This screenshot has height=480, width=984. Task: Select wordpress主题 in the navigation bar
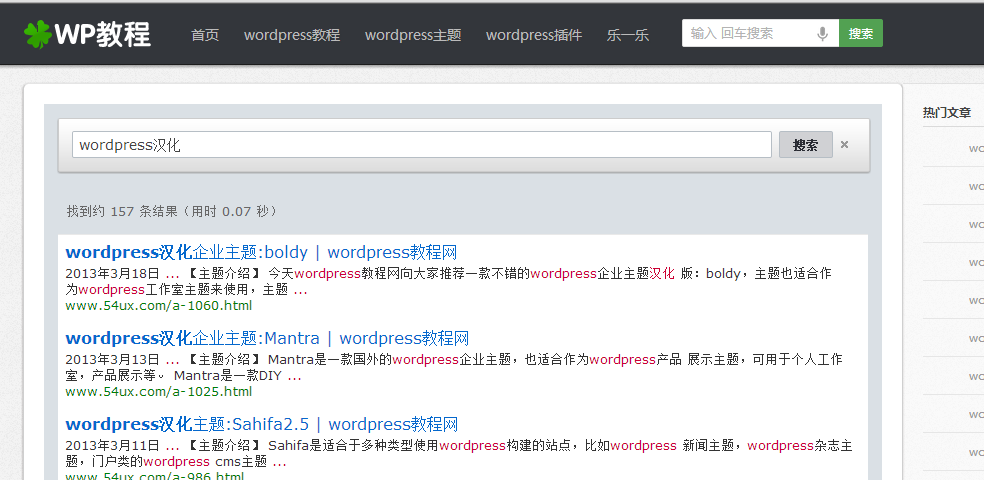point(413,35)
